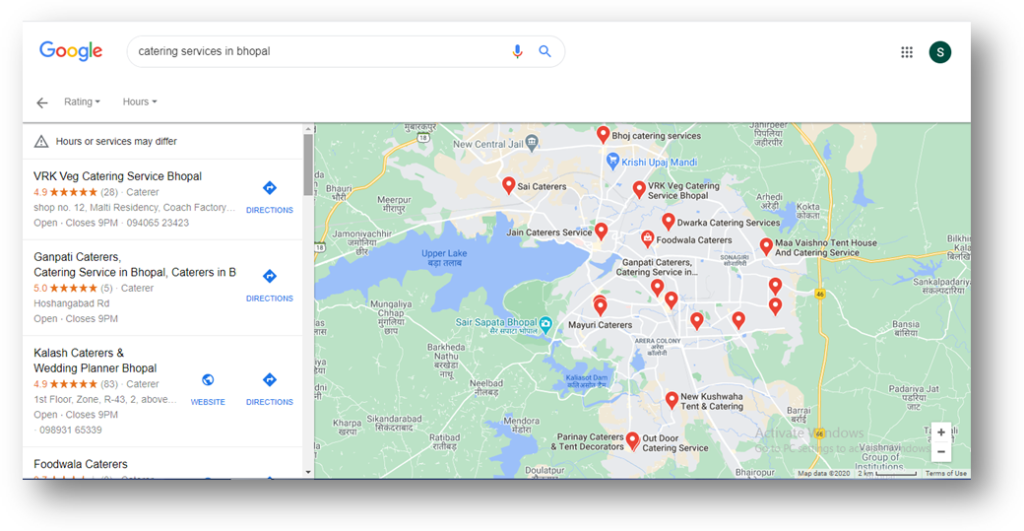
Task: Click Krishi Upaj Mandi map marker
Action: click(x=612, y=161)
